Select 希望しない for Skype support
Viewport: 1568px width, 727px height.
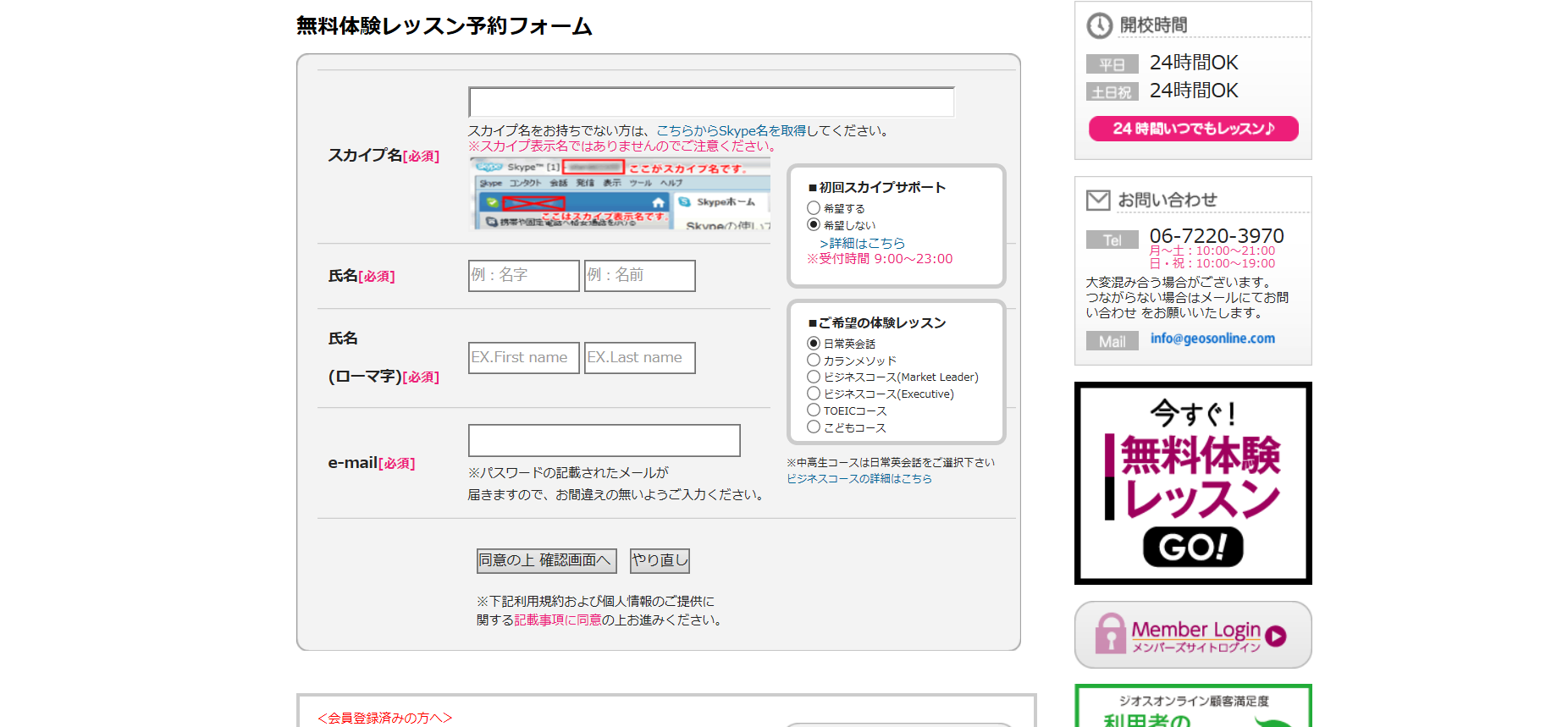[814, 225]
